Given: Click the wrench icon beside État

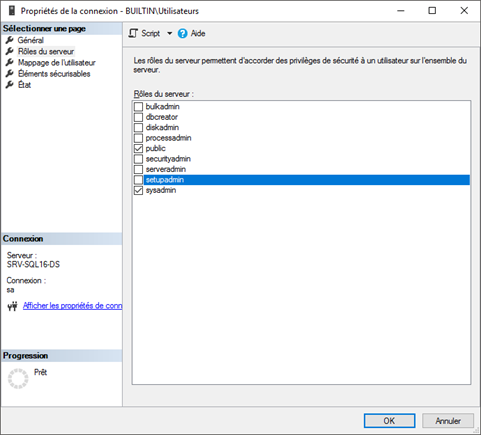Looking at the screenshot, I should (x=10, y=85).
